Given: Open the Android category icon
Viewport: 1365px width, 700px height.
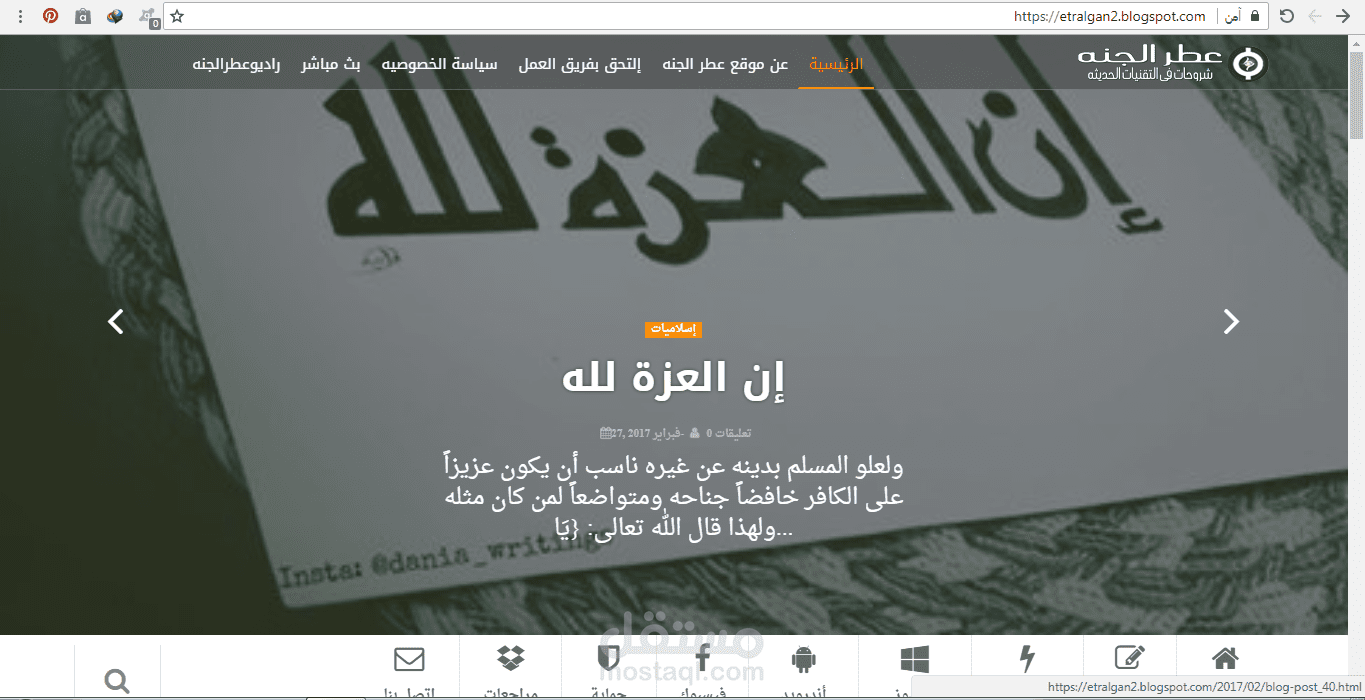Looking at the screenshot, I should coord(803,659).
